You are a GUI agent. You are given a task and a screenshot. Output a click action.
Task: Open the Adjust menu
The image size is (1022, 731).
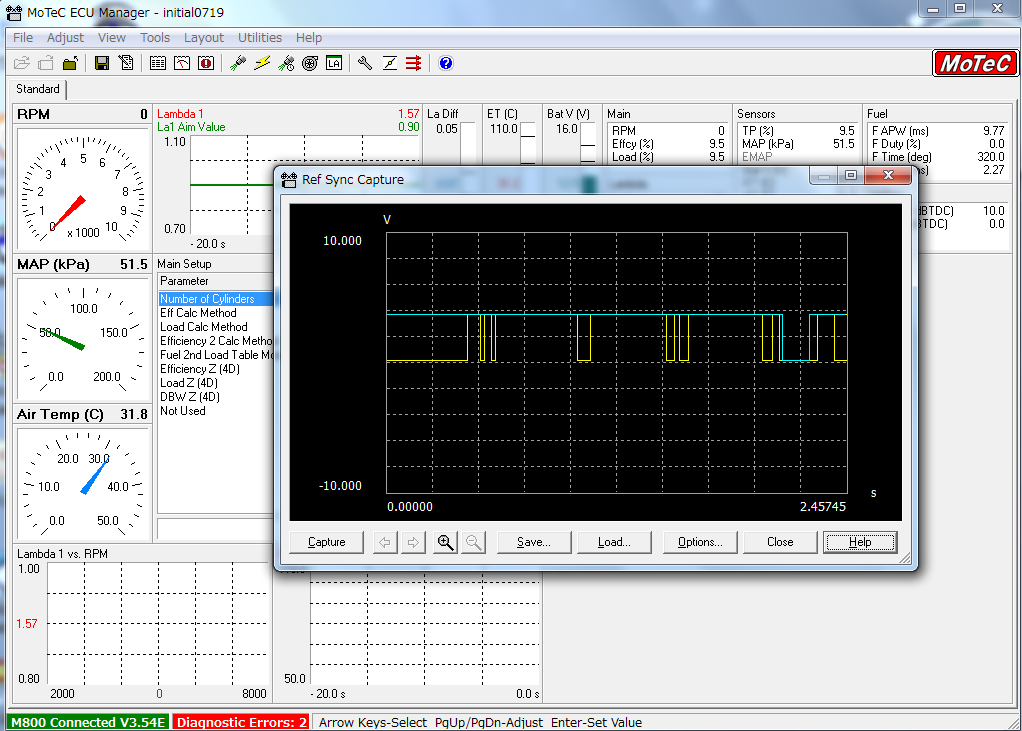[65, 38]
